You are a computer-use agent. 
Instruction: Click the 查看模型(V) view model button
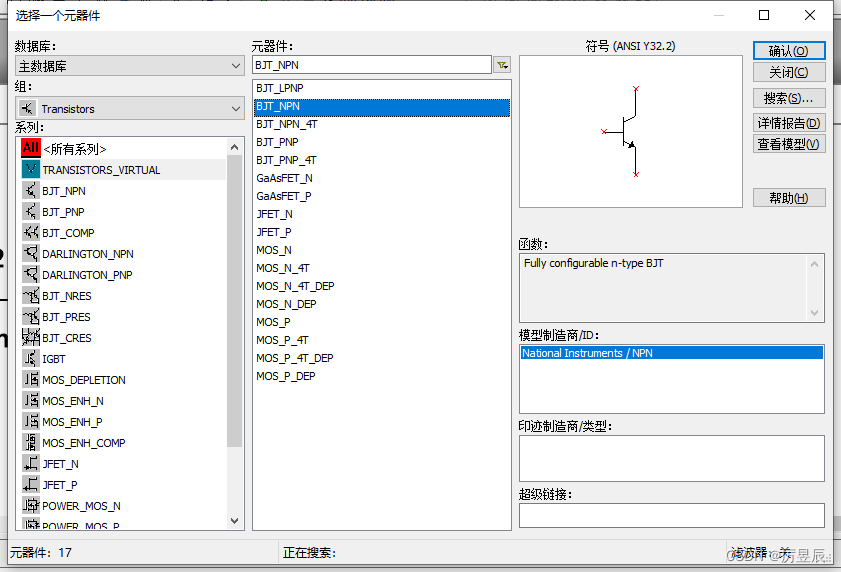coord(788,144)
